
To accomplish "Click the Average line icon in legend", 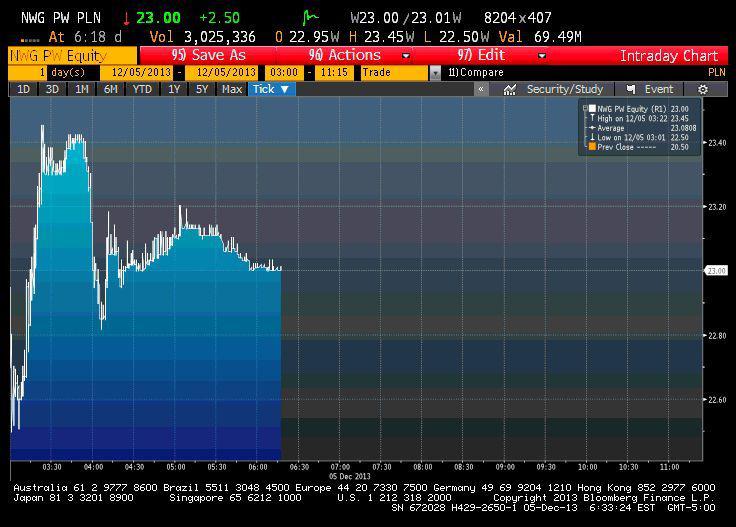I will pyautogui.click(x=592, y=128).
